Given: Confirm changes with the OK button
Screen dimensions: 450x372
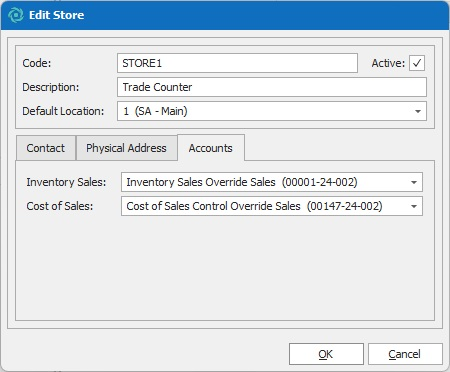Looking at the screenshot, I should click(x=326, y=354).
